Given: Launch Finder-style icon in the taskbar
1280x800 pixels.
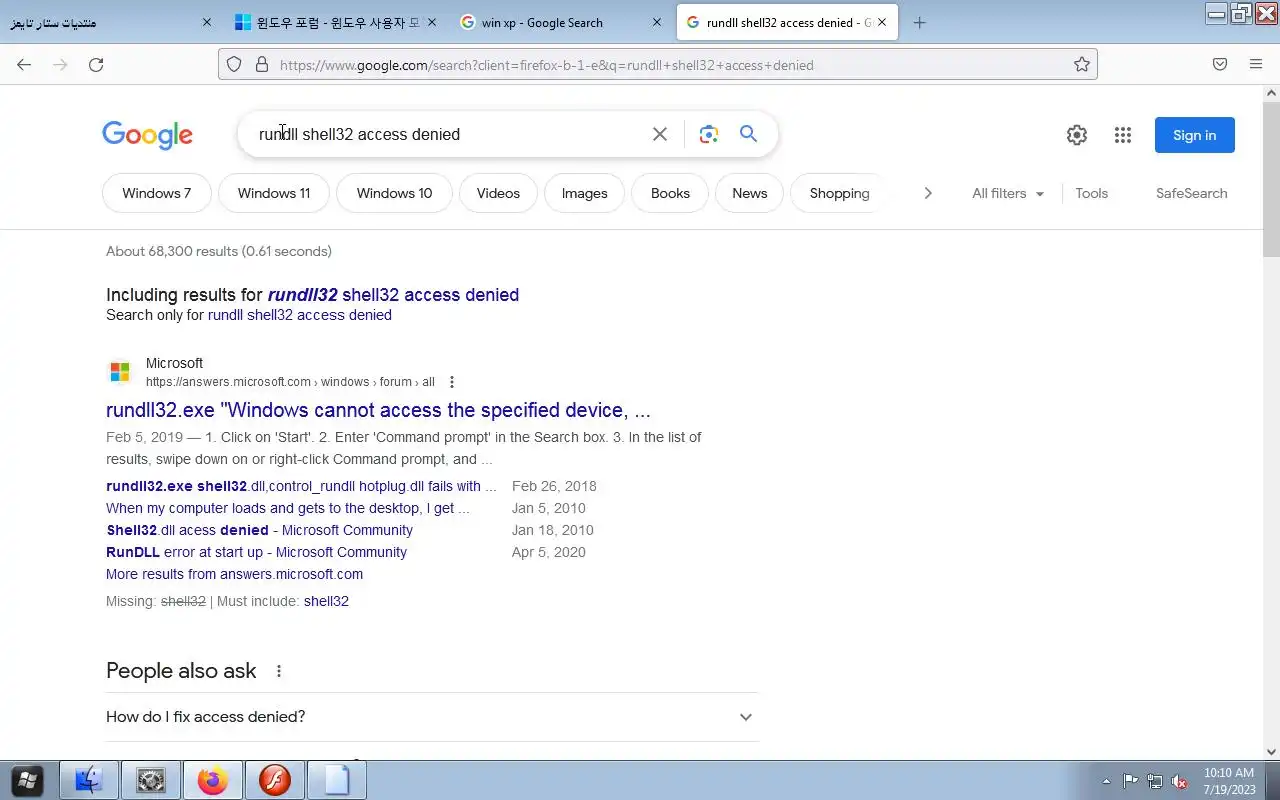Looking at the screenshot, I should pos(89,780).
